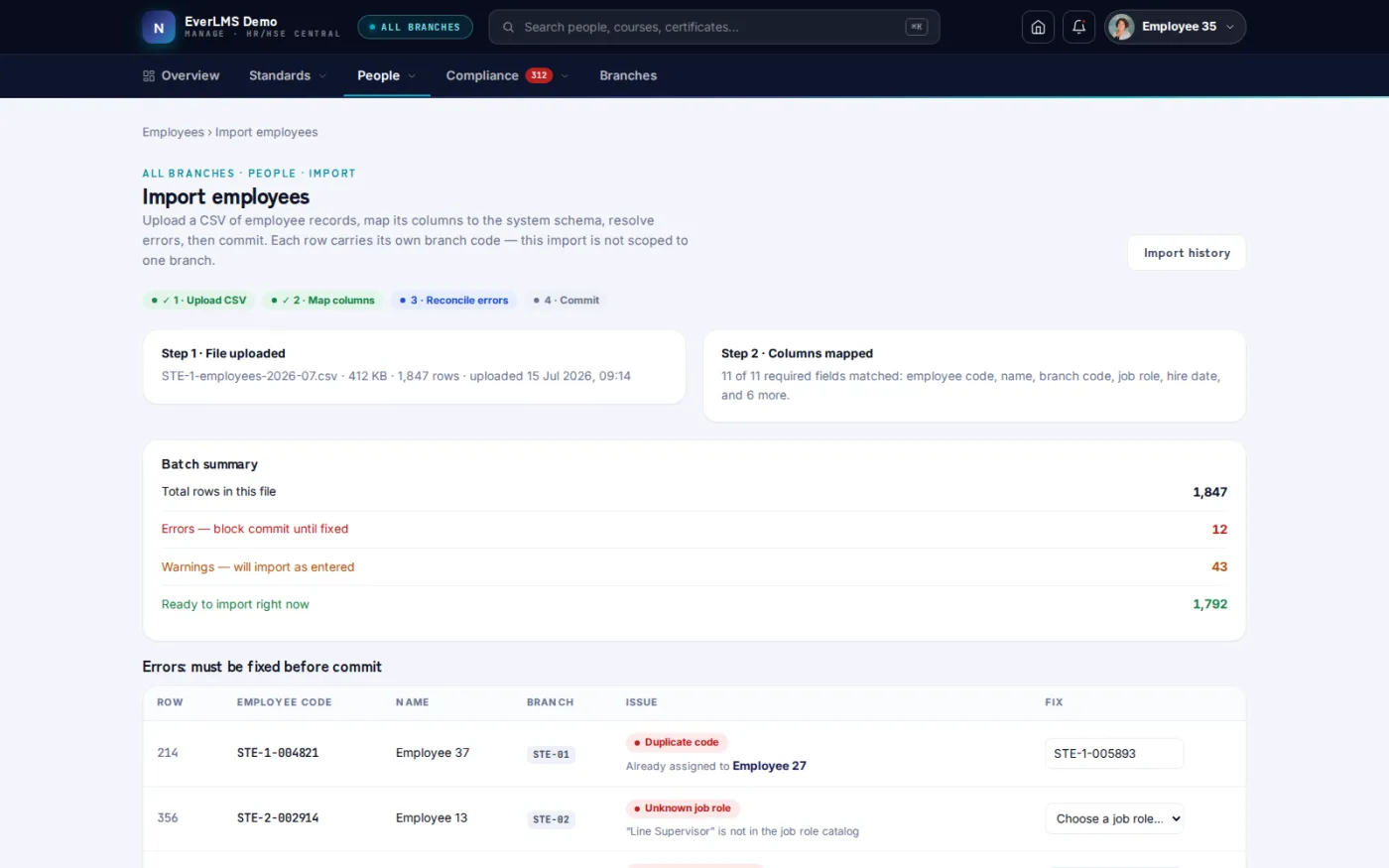Screen dimensions: 1389x868
Task: Click the Overview grid icon
Action: pyautogui.click(x=149, y=75)
